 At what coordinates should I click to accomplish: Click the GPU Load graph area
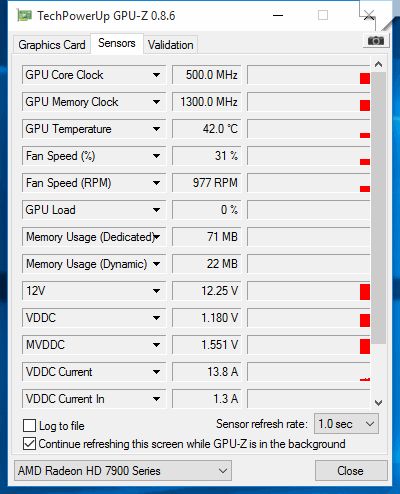[309, 210]
